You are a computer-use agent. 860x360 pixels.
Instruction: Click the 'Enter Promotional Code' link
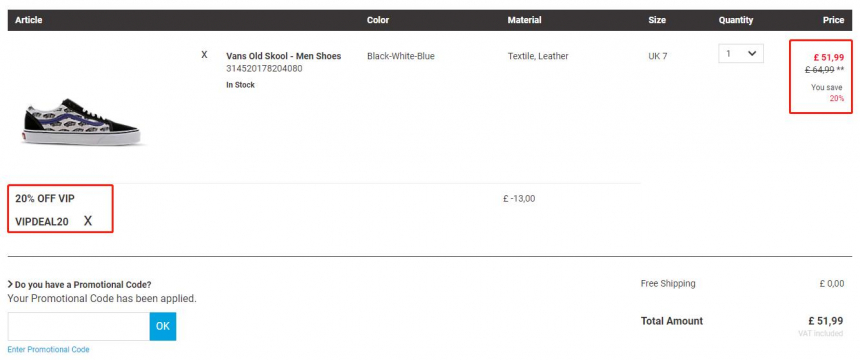pyautogui.click(x=48, y=350)
